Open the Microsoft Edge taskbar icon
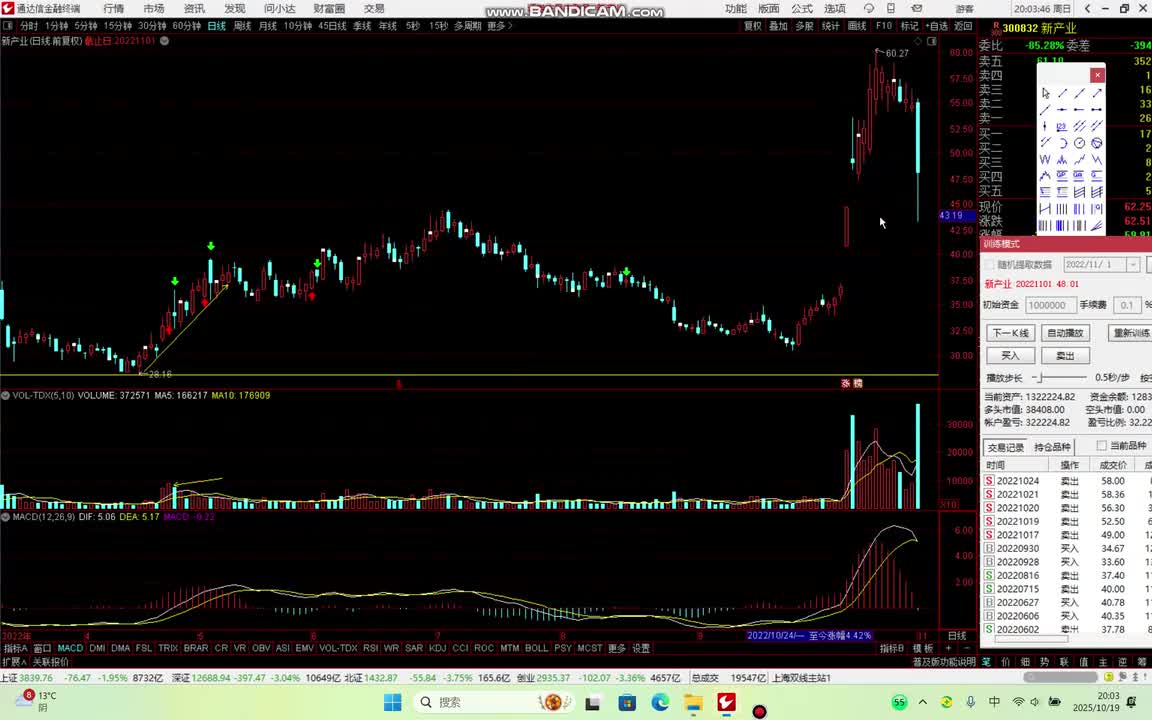The height and width of the screenshot is (720, 1152). (x=660, y=702)
